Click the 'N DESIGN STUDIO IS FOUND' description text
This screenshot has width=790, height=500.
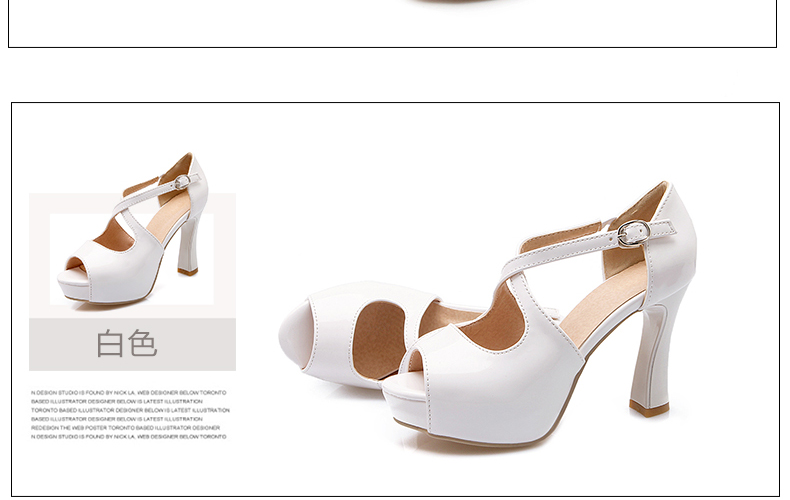point(130,414)
